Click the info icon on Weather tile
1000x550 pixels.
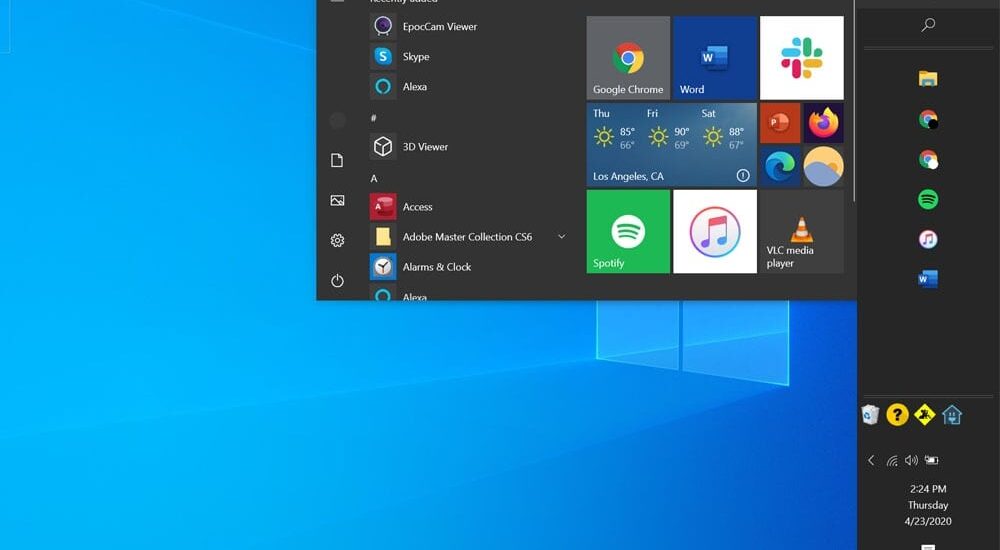pos(743,175)
